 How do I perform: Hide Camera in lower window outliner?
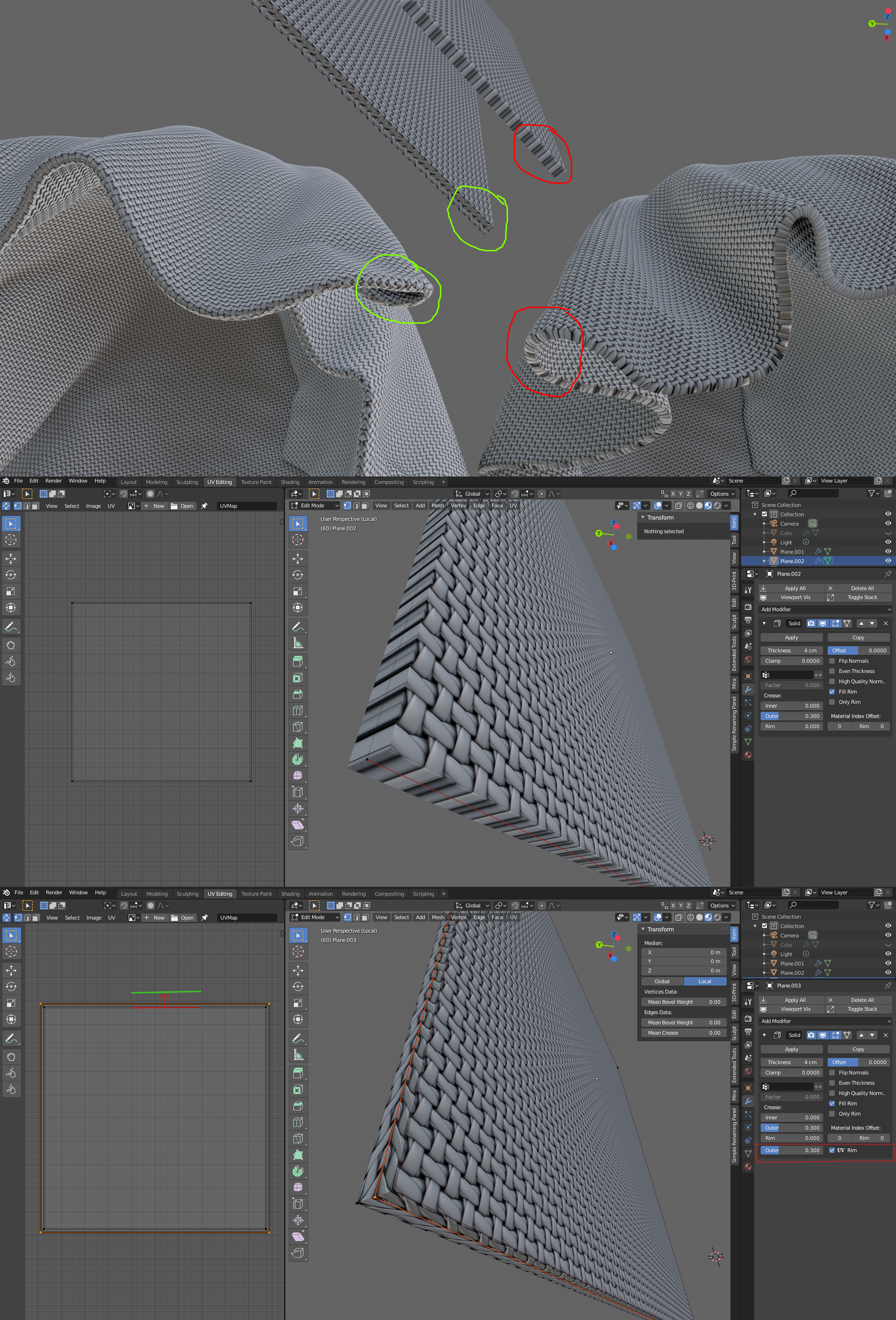[888, 935]
